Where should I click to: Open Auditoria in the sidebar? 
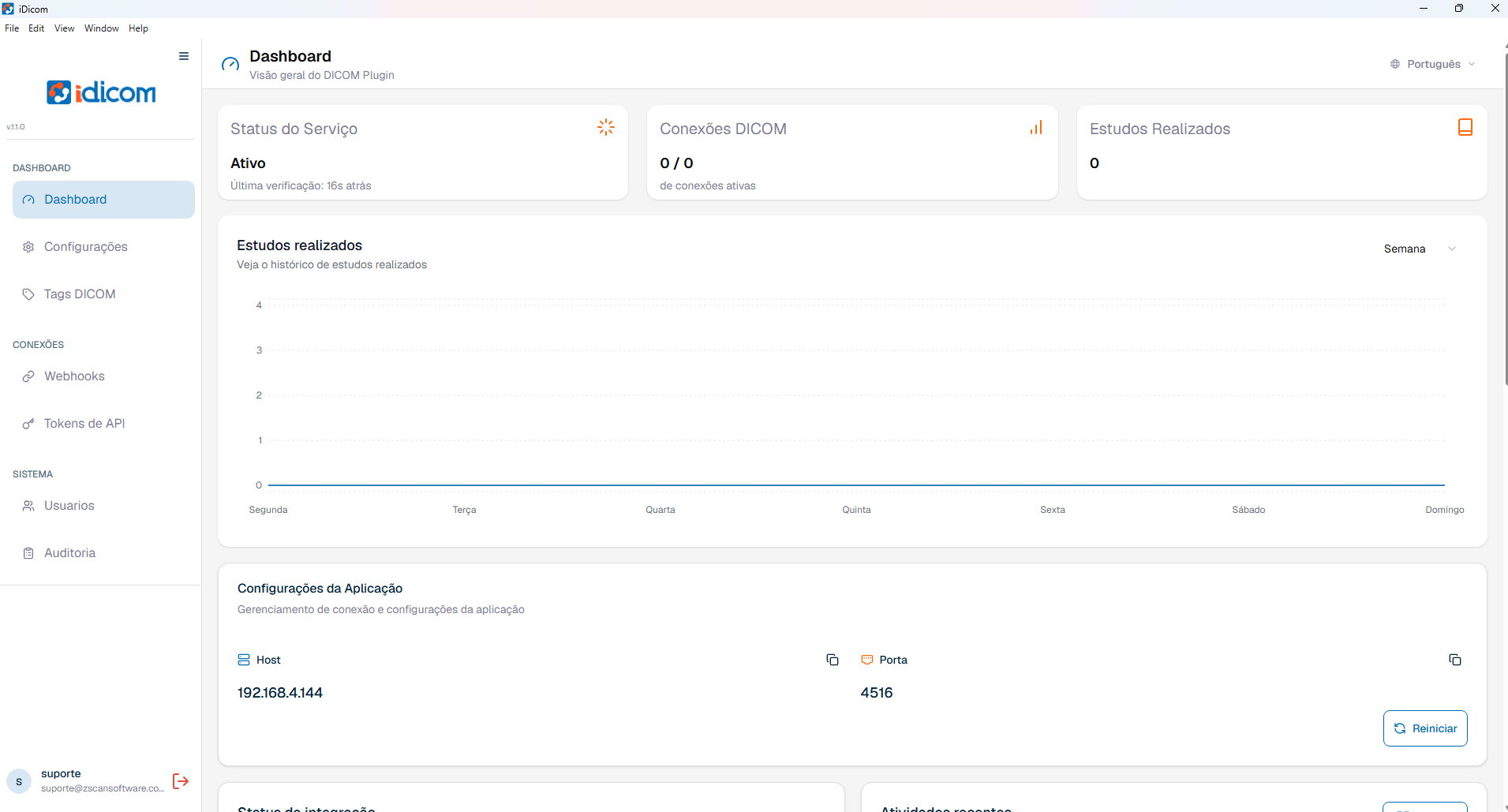pos(103,553)
